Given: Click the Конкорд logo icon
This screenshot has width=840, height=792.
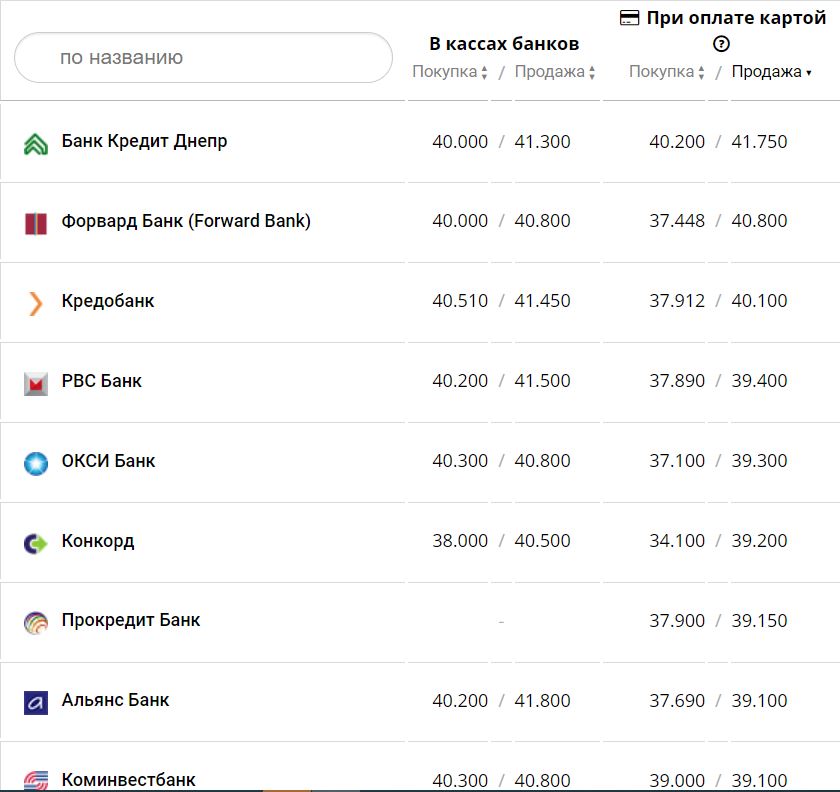Looking at the screenshot, I should [x=36, y=543].
